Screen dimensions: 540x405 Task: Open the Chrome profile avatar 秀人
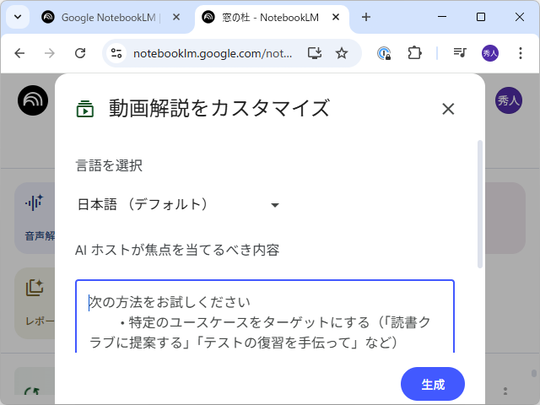click(490, 53)
